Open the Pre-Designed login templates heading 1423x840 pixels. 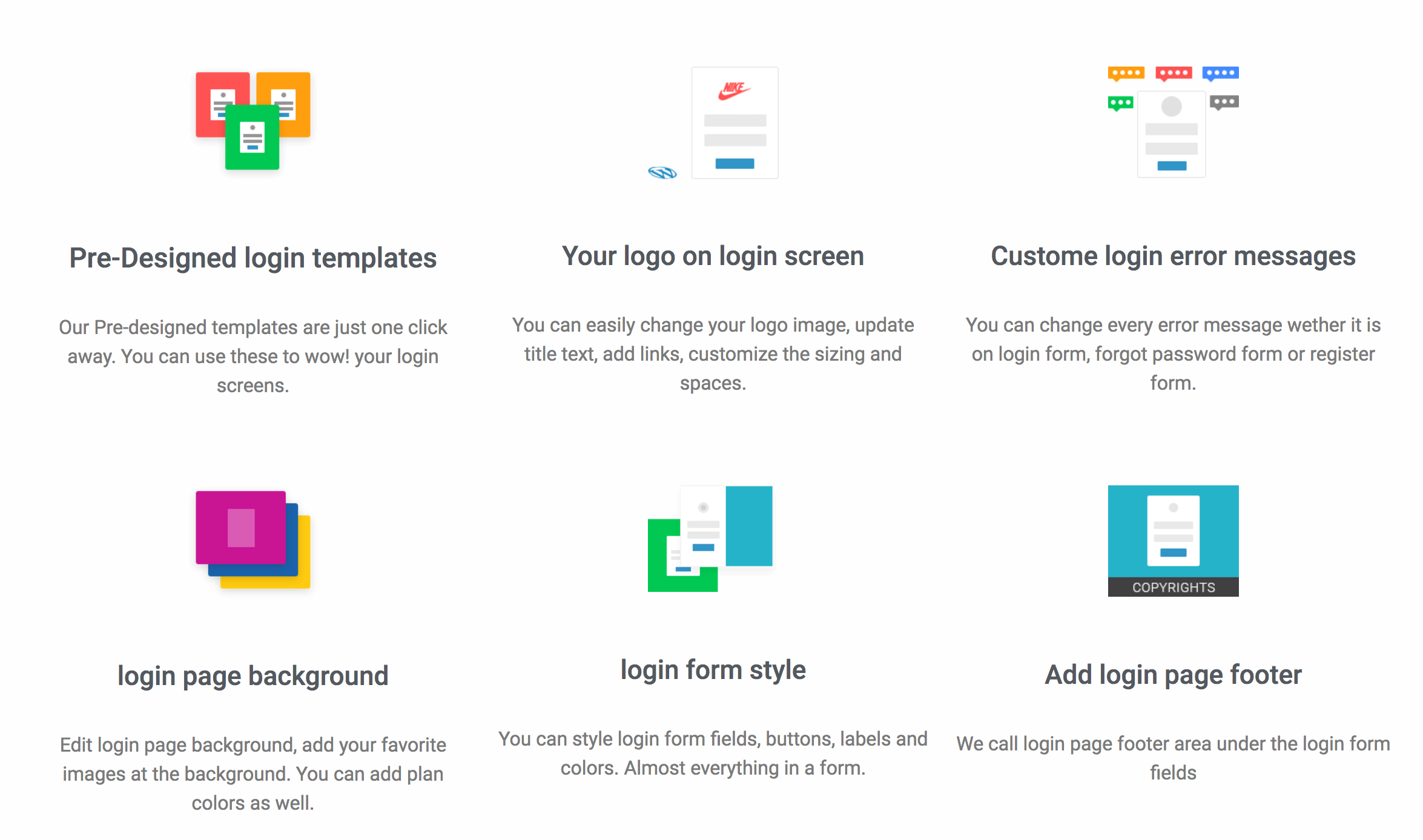tap(253, 257)
